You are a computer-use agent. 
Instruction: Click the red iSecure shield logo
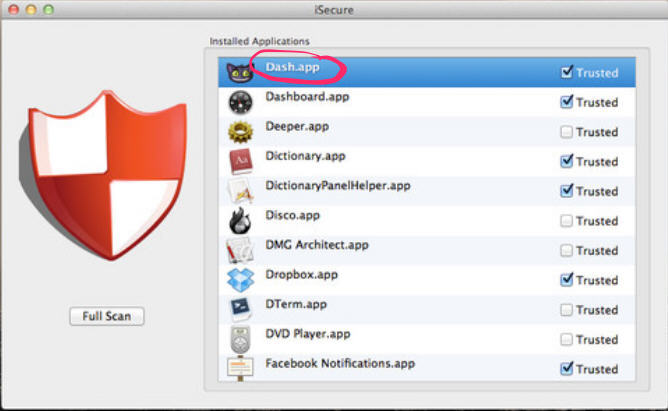[x=103, y=175]
